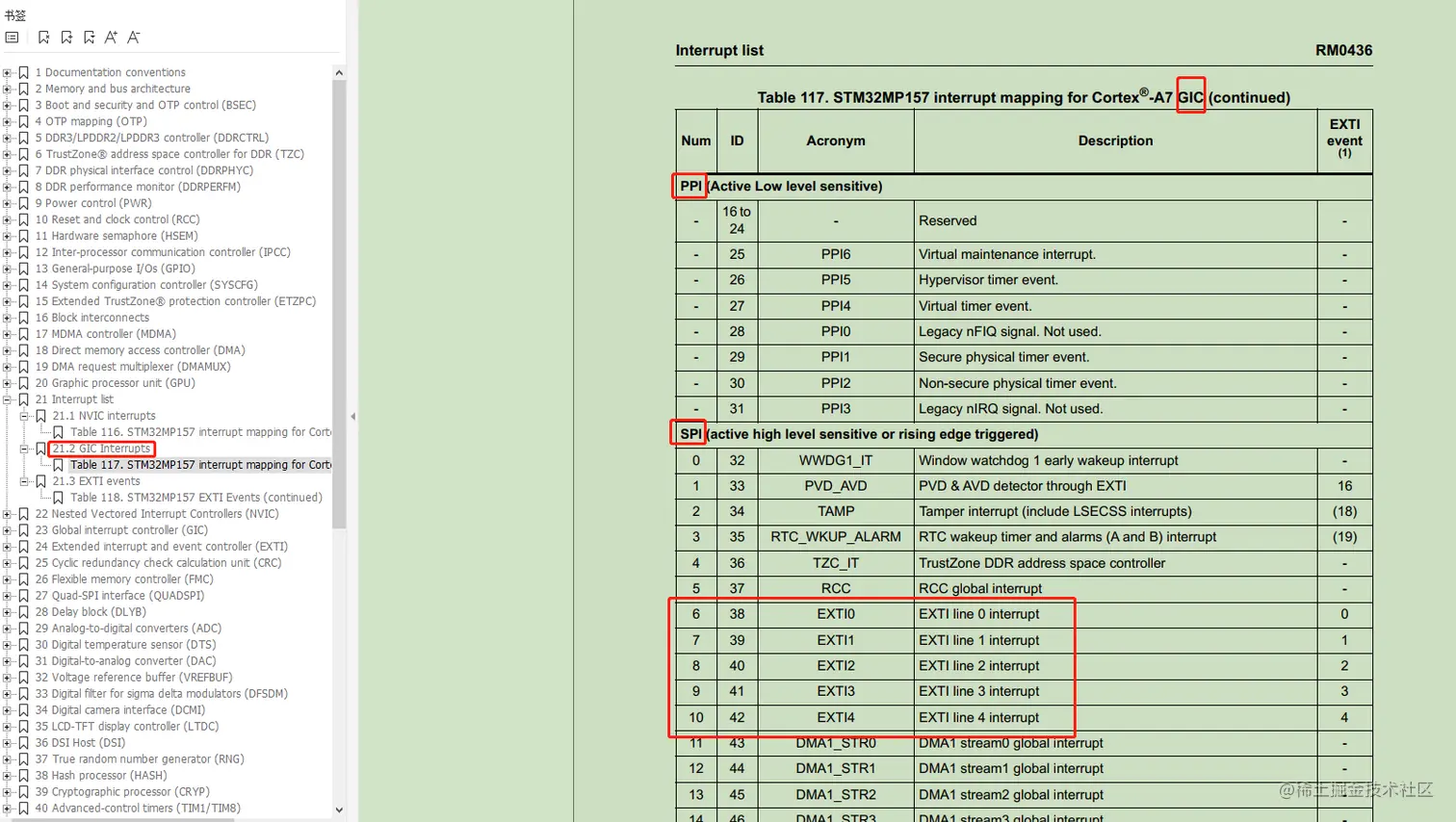Open bookmark 27 Quad-SPI interface (QUADSPI)
The height and width of the screenshot is (822, 1456).
click(120, 596)
